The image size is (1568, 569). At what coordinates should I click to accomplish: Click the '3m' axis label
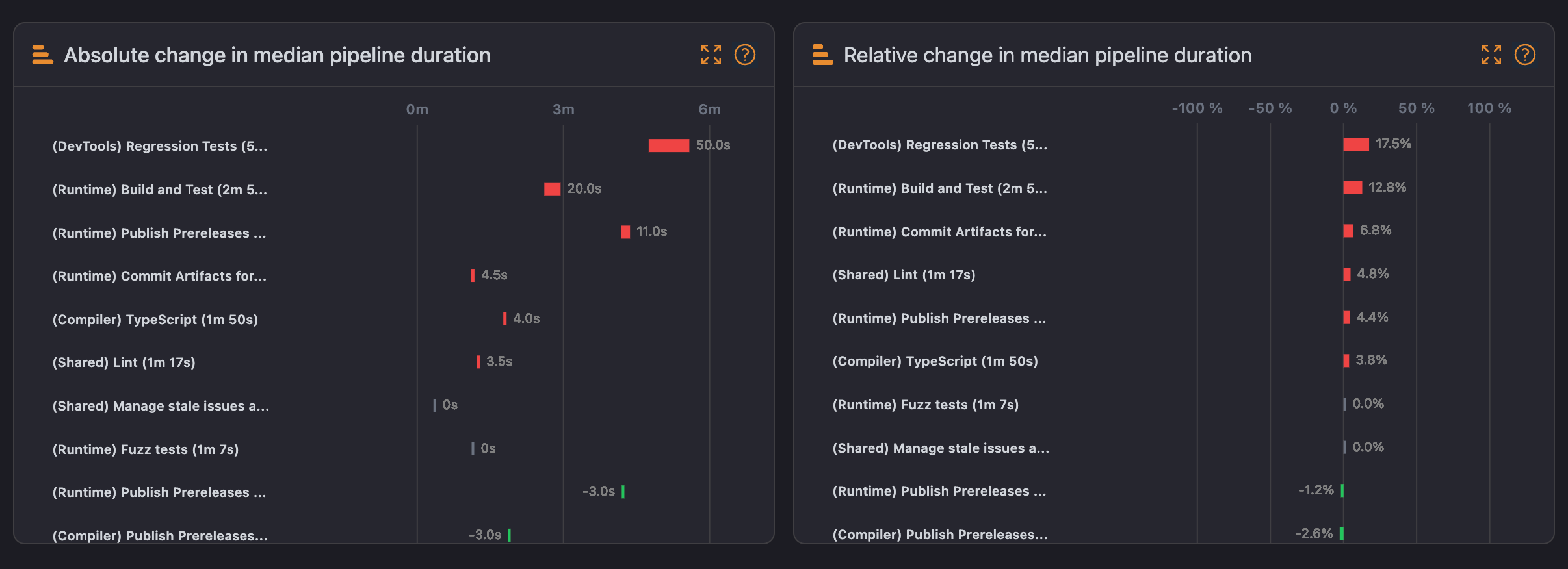tap(564, 109)
